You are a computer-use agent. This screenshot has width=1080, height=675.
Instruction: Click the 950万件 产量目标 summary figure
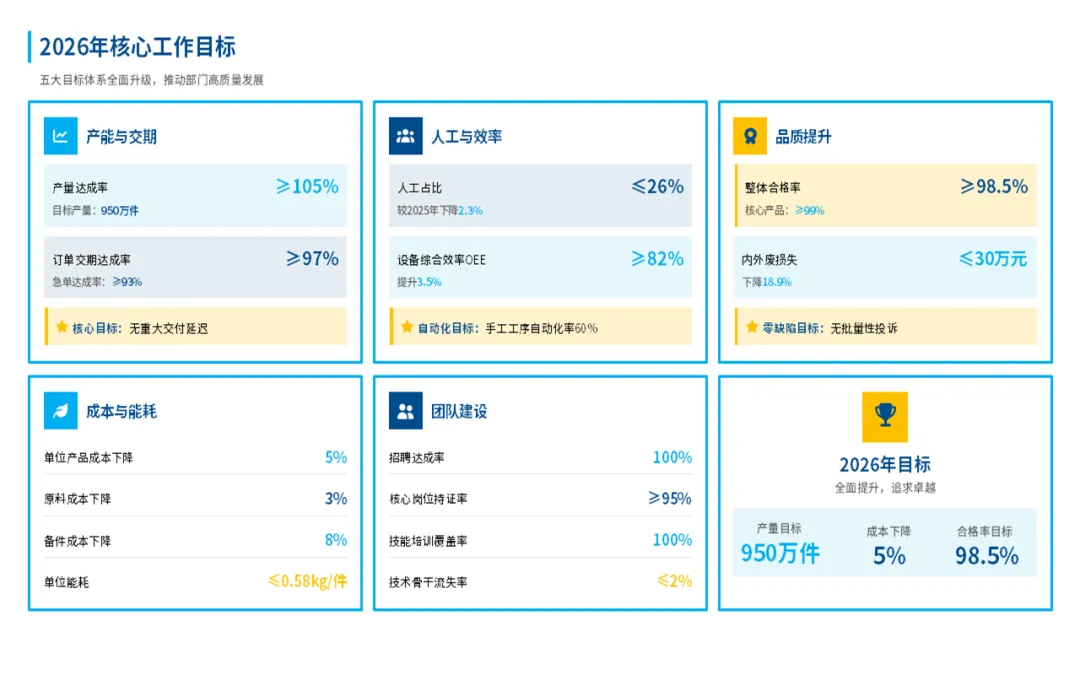coord(780,553)
